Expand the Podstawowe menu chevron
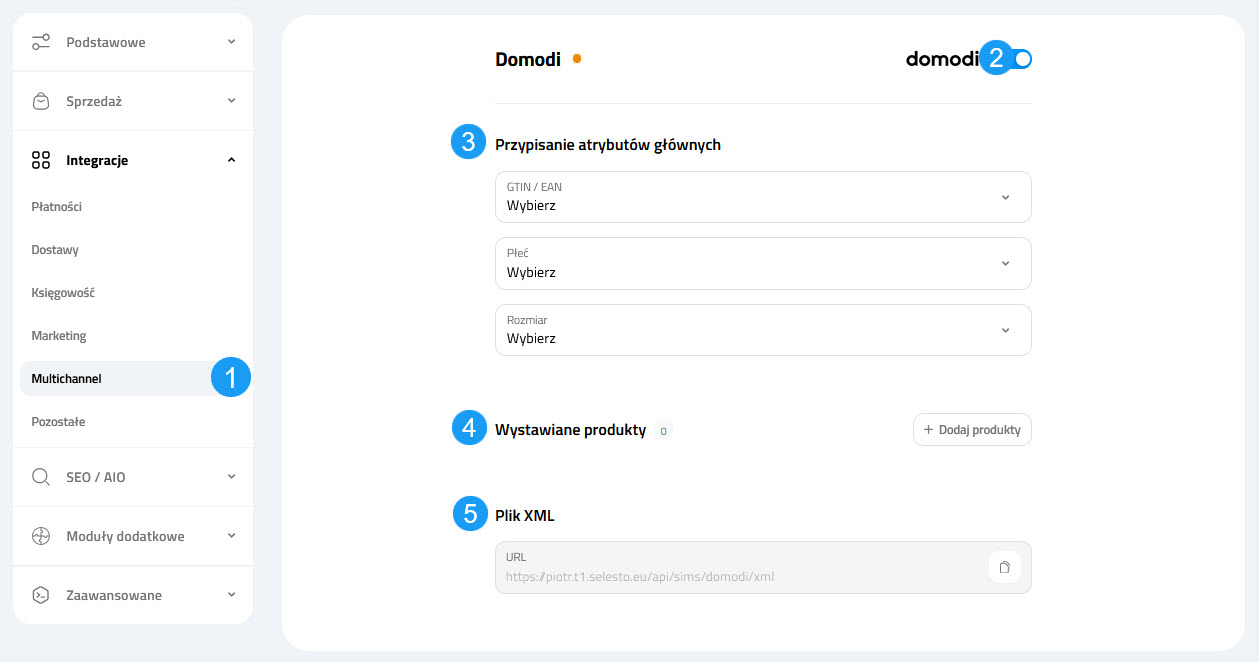1259x662 pixels. [x=231, y=42]
